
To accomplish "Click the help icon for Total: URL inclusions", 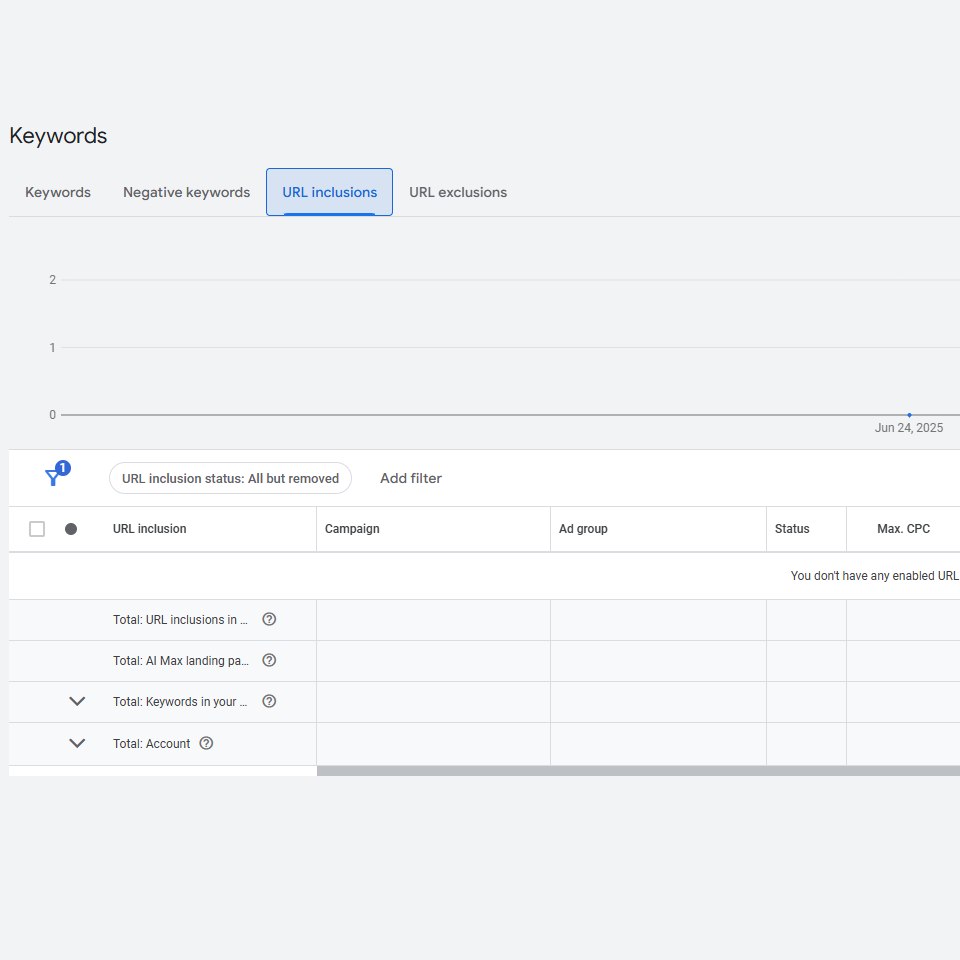I will [269, 619].
